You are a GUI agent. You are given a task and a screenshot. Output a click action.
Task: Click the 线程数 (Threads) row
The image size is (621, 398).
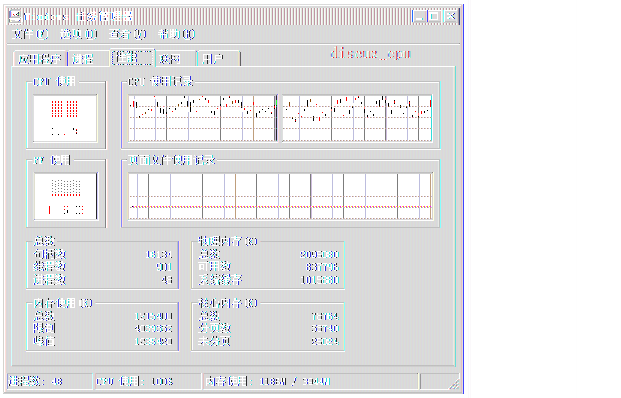[103, 267]
